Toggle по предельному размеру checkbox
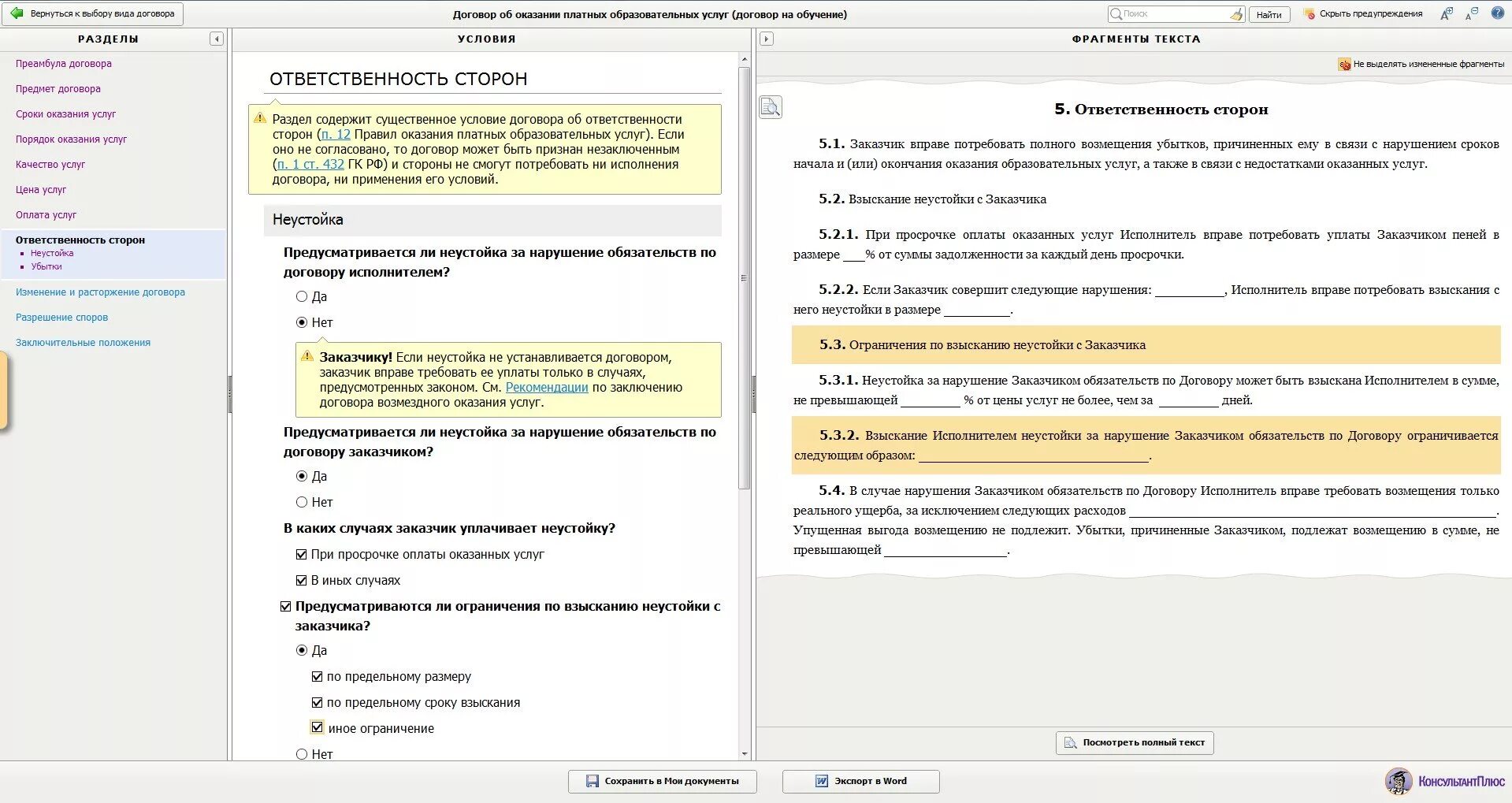 (x=317, y=676)
